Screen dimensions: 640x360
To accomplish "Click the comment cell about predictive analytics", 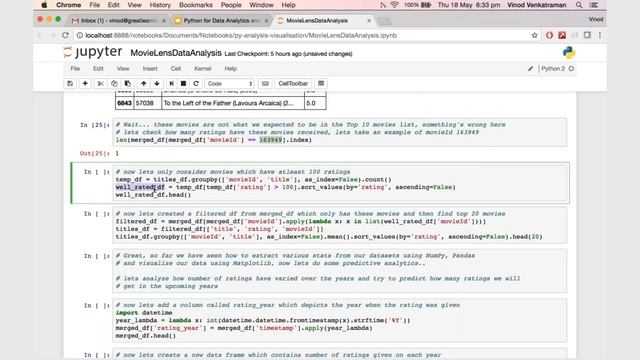I will click(340, 271).
